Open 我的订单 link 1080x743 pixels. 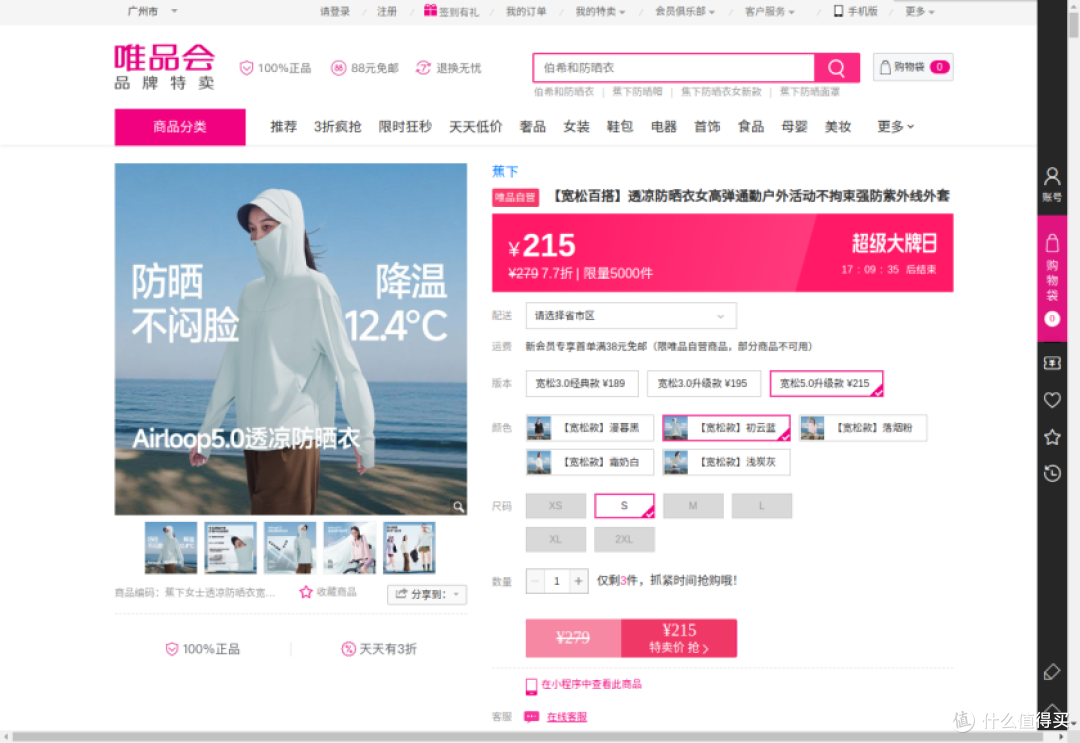point(526,11)
